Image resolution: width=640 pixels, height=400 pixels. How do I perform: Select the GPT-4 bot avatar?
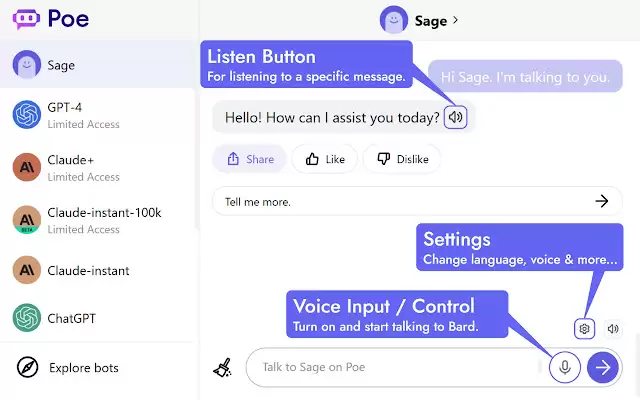[x=27, y=115]
